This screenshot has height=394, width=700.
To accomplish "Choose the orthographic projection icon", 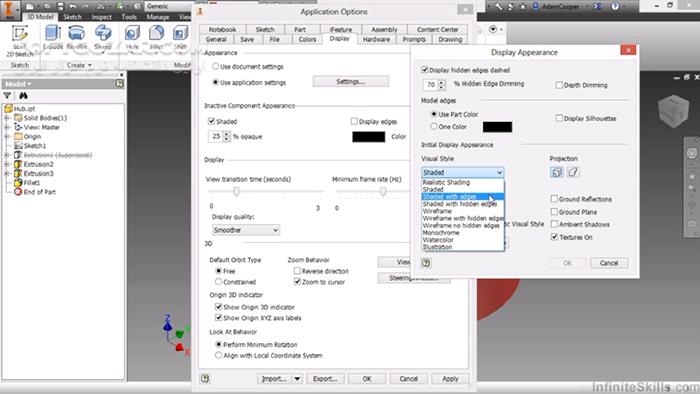I will click(x=557, y=172).
